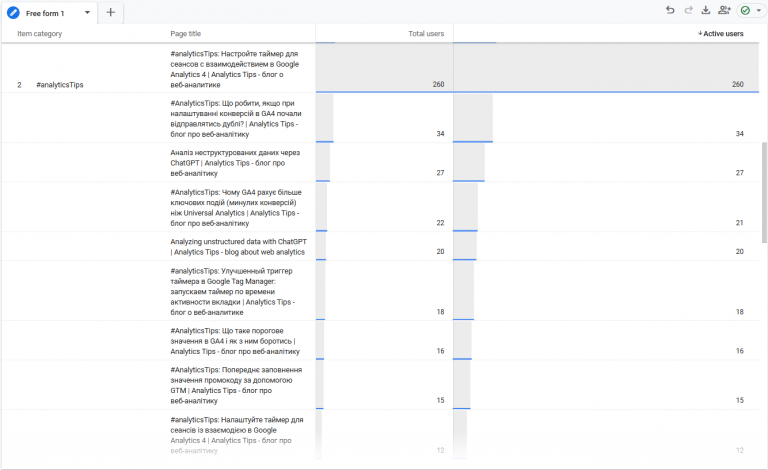Click Active users value 27

coord(740,173)
